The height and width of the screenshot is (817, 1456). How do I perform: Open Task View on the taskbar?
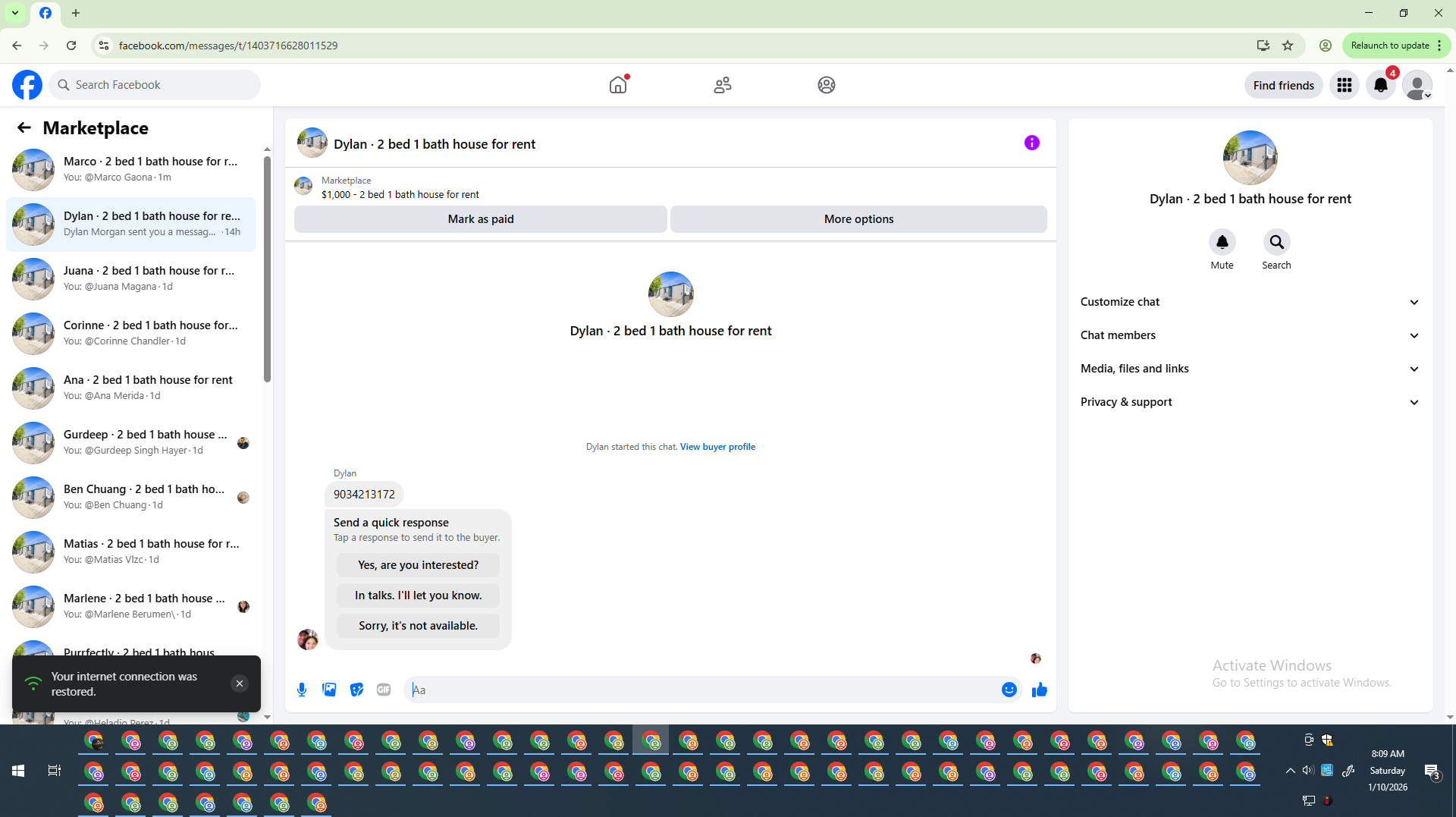click(55, 771)
